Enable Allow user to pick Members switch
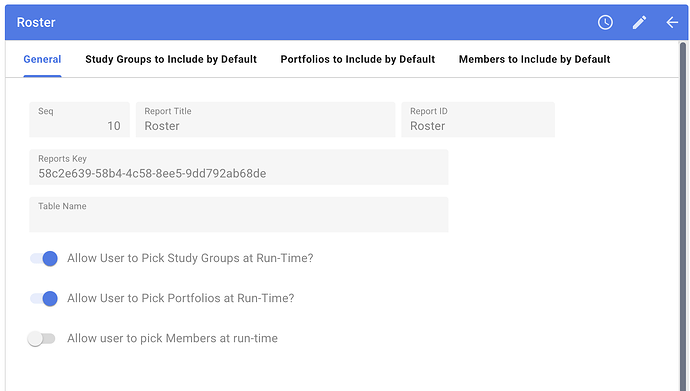 pyautogui.click(x=41, y=339)
